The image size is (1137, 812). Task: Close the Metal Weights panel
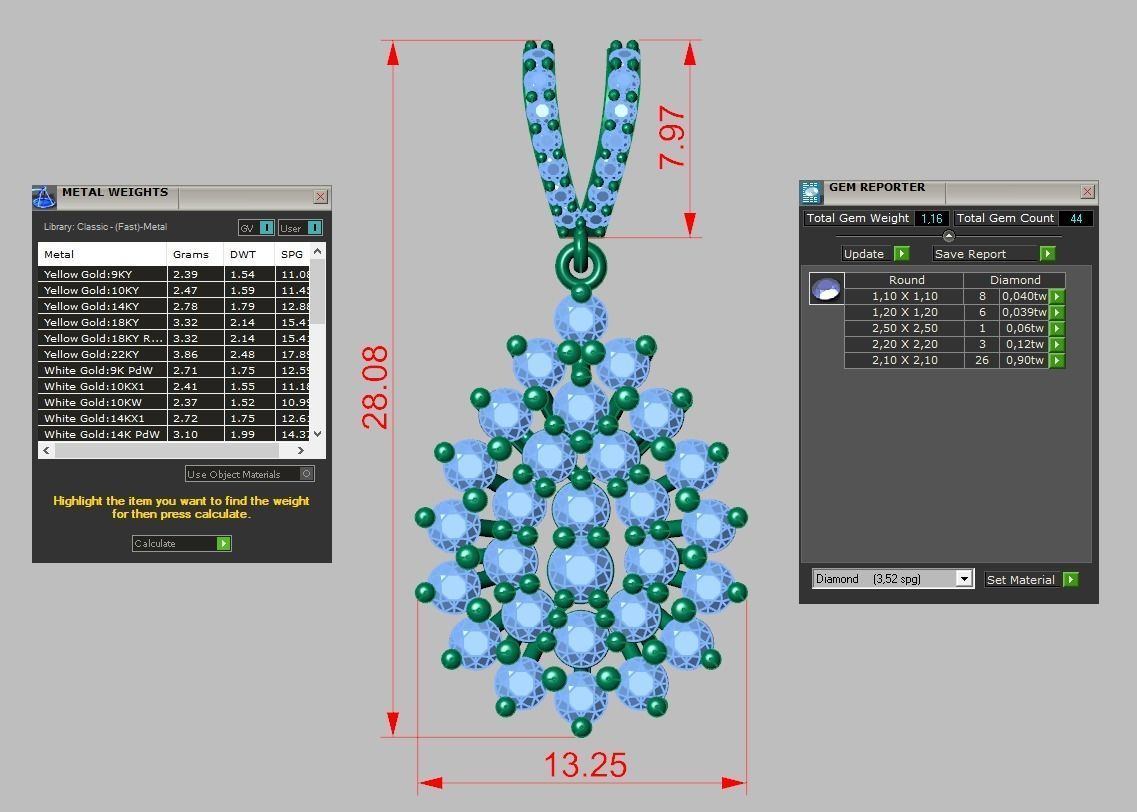point(321,196)
